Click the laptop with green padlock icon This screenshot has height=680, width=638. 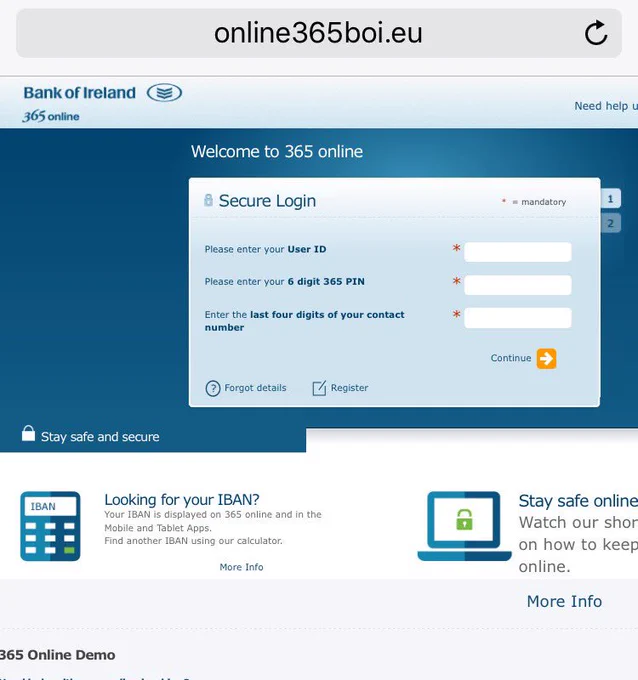(x=464, y=526)
